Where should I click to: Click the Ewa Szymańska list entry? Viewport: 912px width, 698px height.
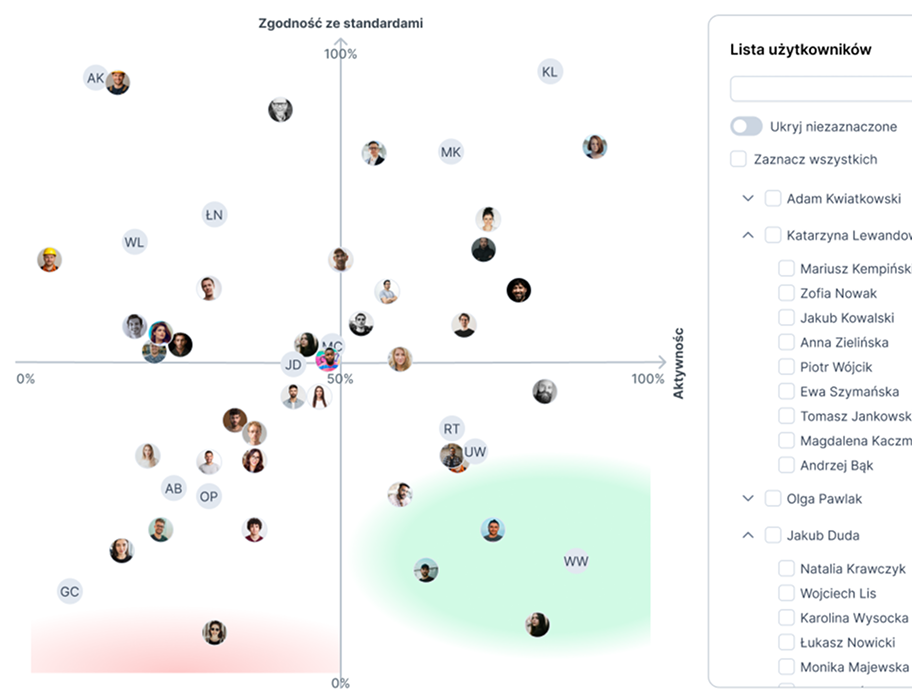point(849,392)
